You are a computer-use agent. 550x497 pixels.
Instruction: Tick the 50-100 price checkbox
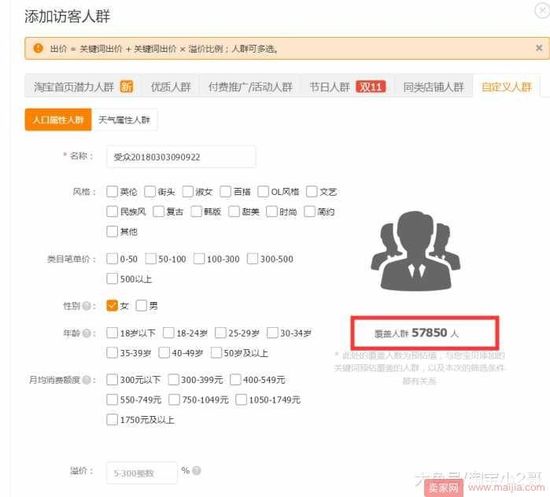click(x=151, y=259)
